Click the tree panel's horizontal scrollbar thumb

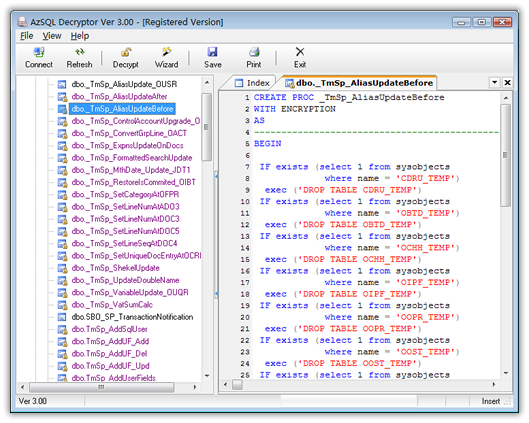click(102, 387)
